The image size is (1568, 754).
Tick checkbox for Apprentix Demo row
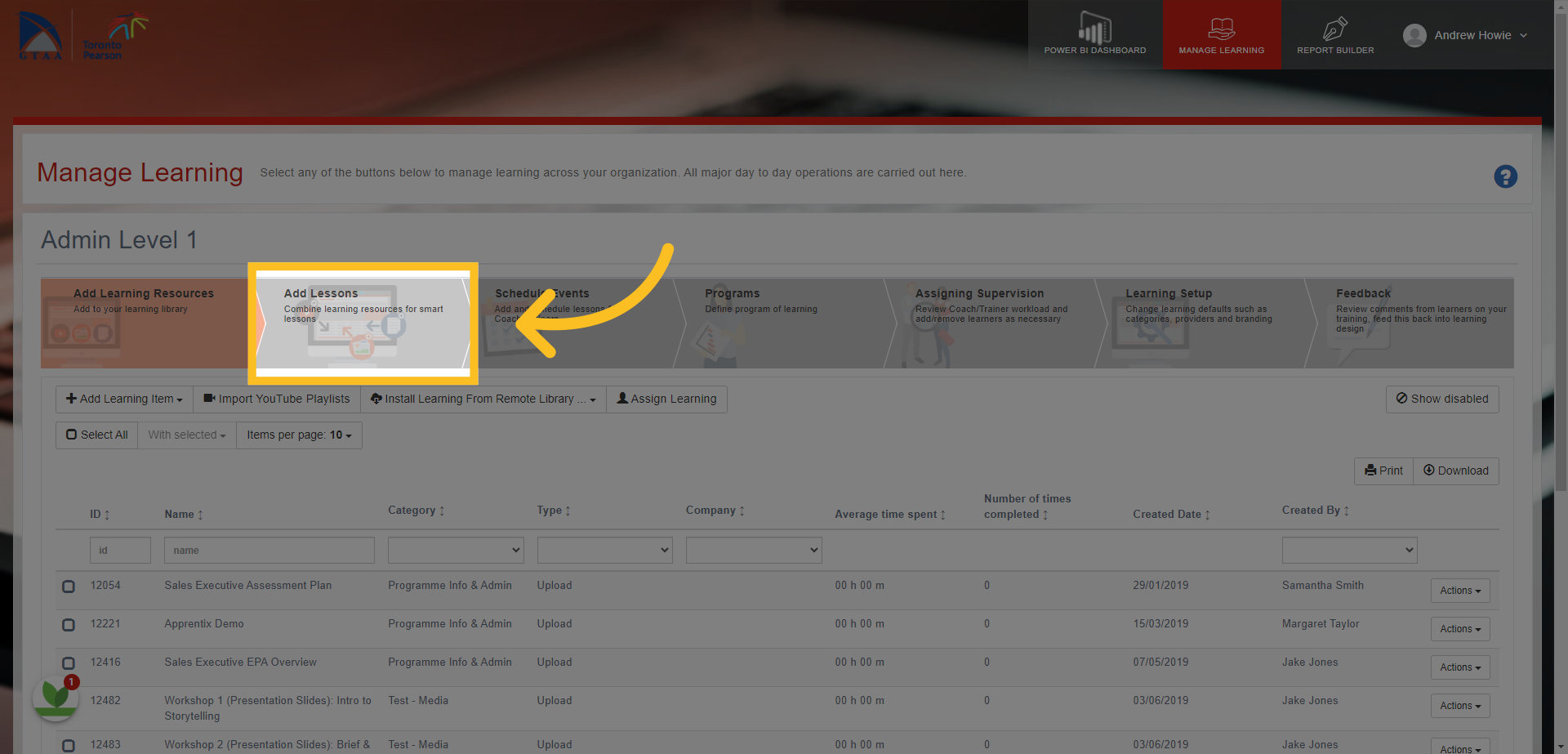69,625
